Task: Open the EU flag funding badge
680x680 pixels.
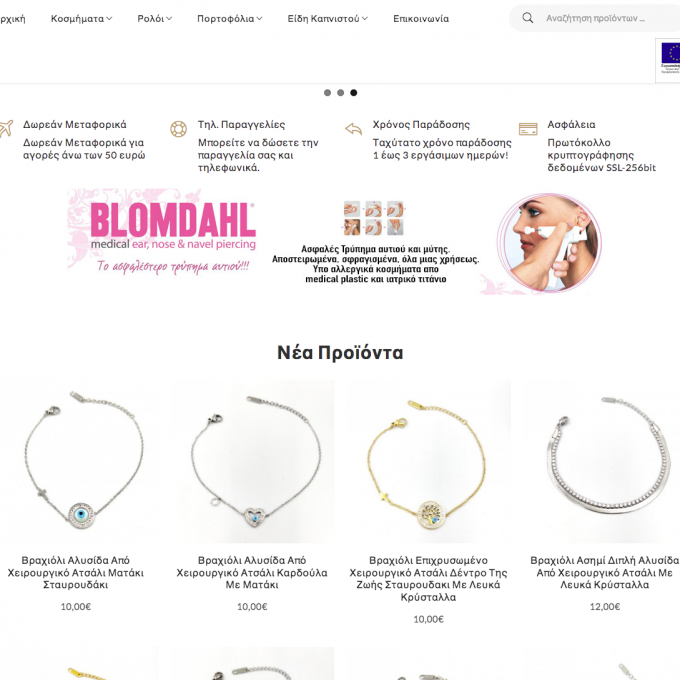Action: [669, 60]
